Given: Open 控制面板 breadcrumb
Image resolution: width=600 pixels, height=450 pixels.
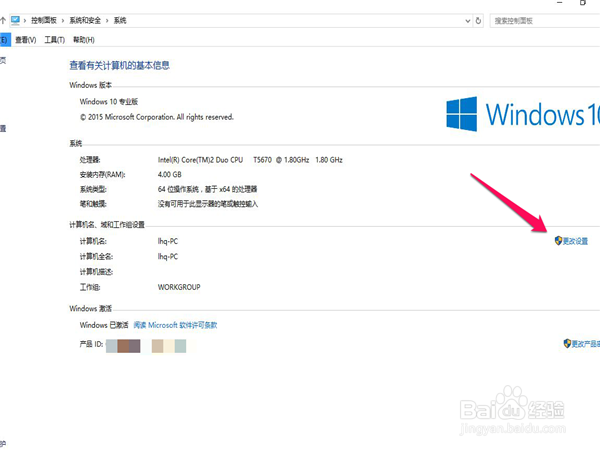Looking at the screenshot, I should pyautogui.click(x=44, y=20).
